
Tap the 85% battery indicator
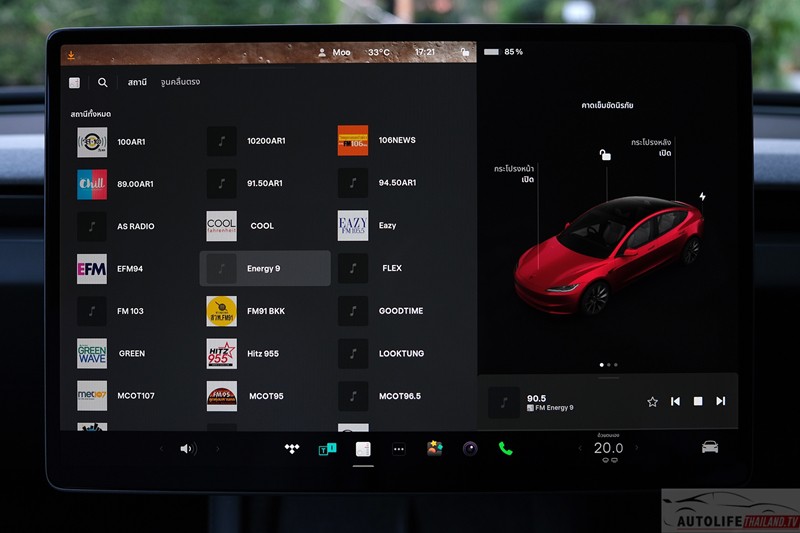click(503, 52)
